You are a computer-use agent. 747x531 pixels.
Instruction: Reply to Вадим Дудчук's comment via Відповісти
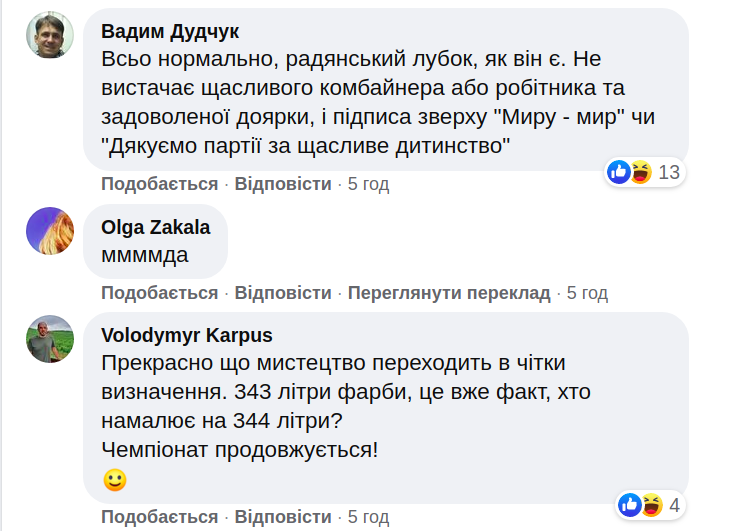[x=283, y=184]
